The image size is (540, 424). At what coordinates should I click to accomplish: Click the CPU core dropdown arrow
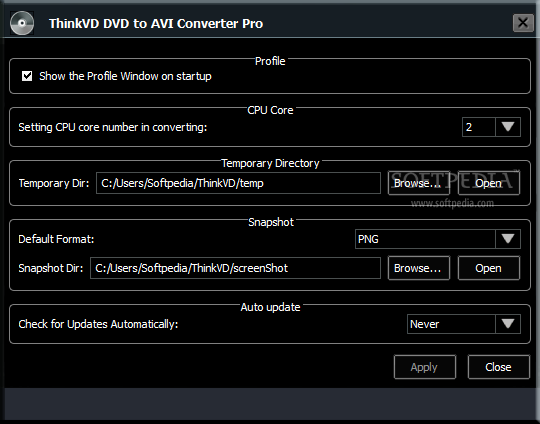508,127
